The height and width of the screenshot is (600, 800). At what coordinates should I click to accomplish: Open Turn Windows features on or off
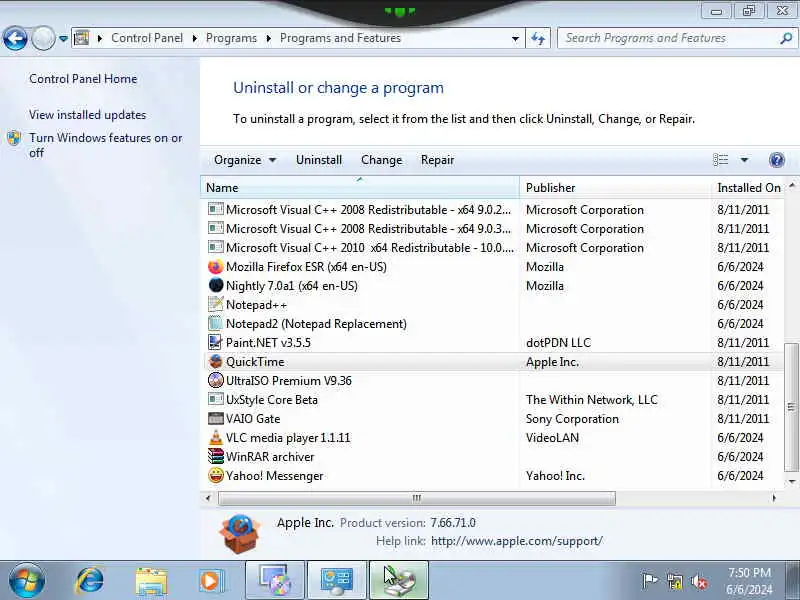click(x=106, y=145)
